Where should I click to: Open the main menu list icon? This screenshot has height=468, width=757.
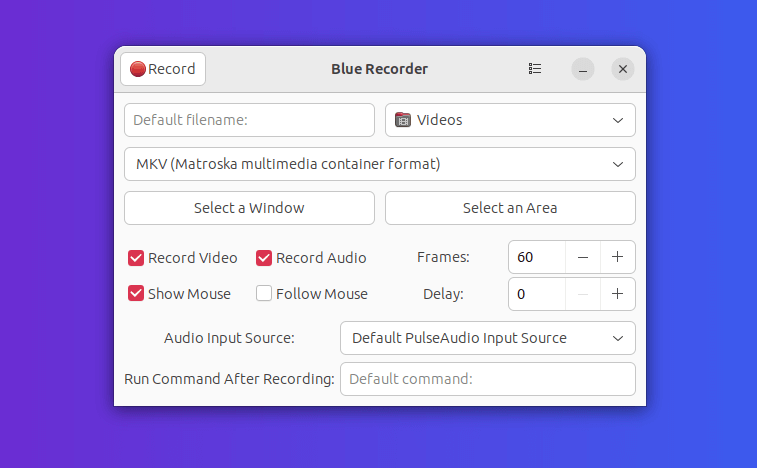tap(535, 69)
